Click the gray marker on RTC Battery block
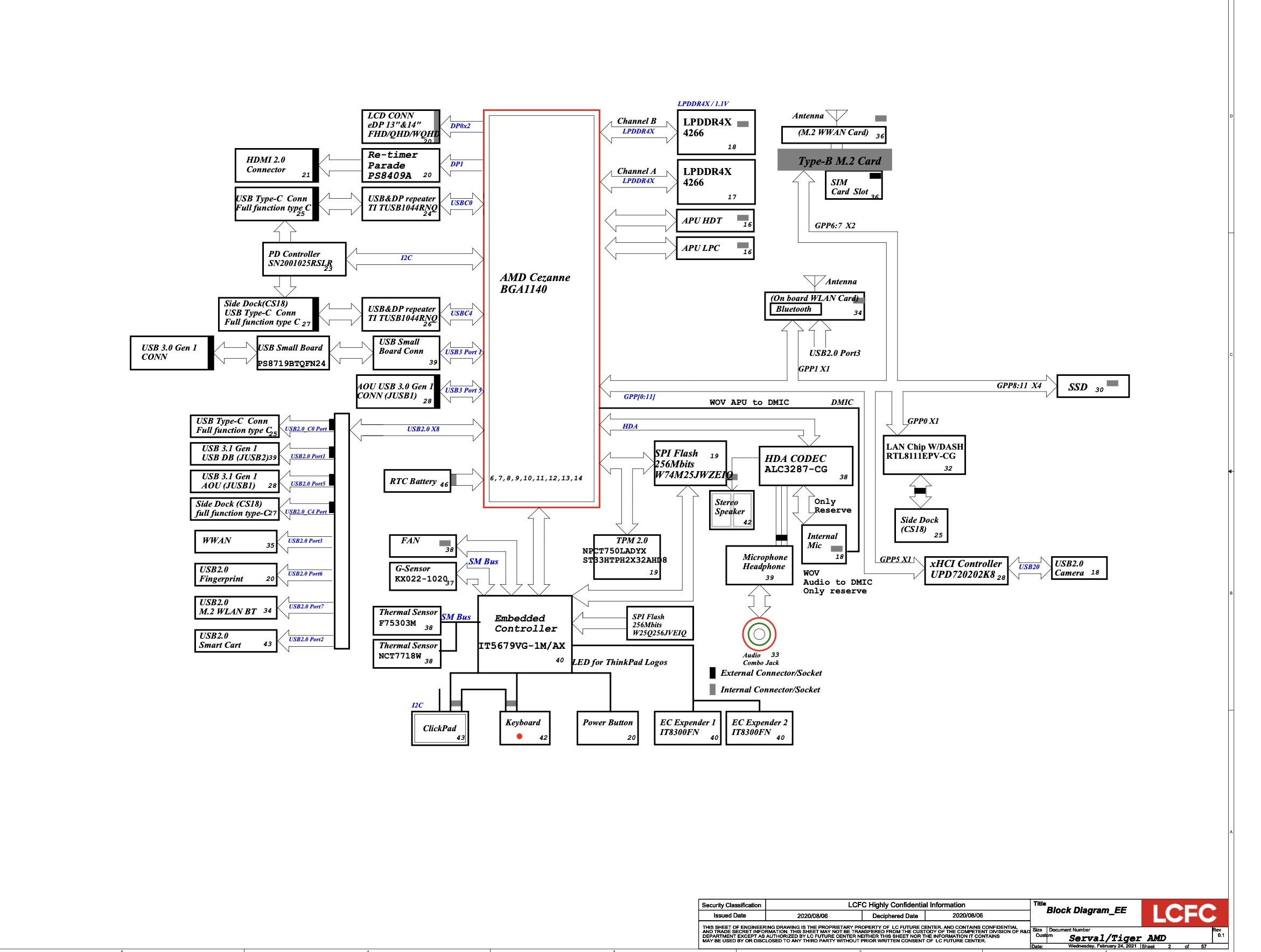 (453, 479)
